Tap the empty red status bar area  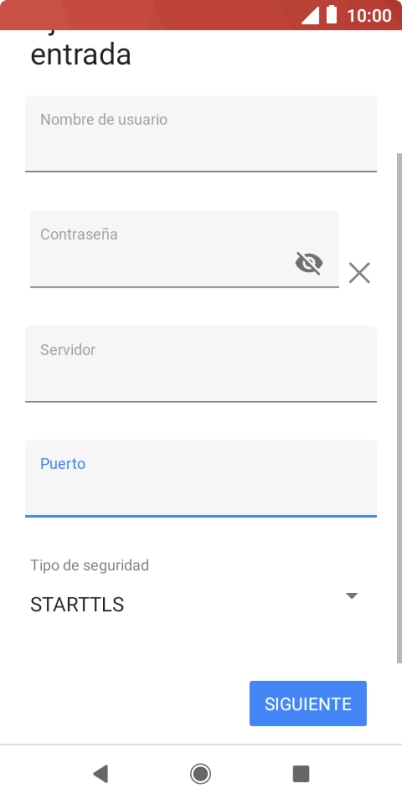pyautogui.click(x=149, y=15)
